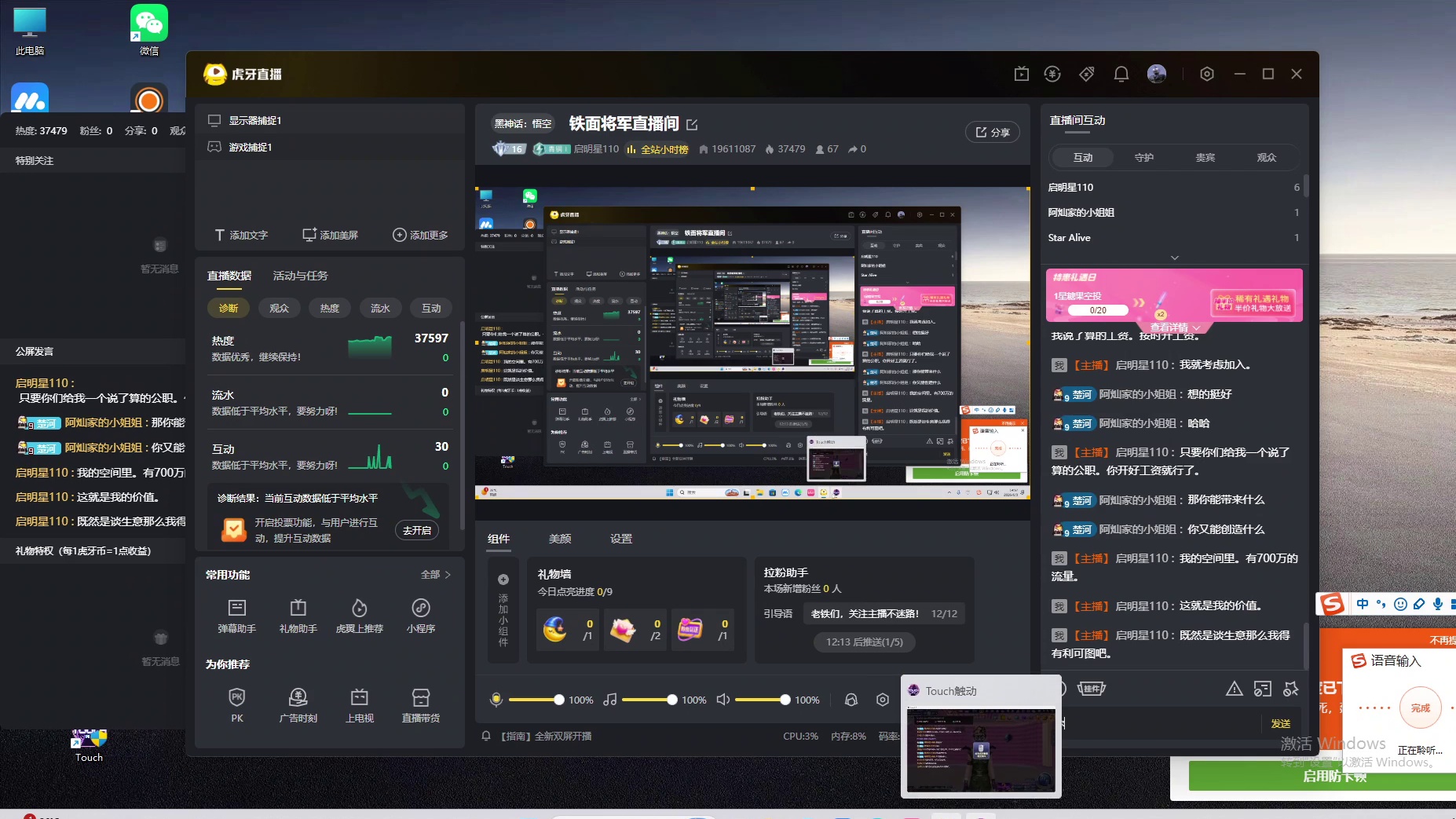Open 微信 desktop shortcut
This screenshot has height=819, width=1456.
(149, 30)
